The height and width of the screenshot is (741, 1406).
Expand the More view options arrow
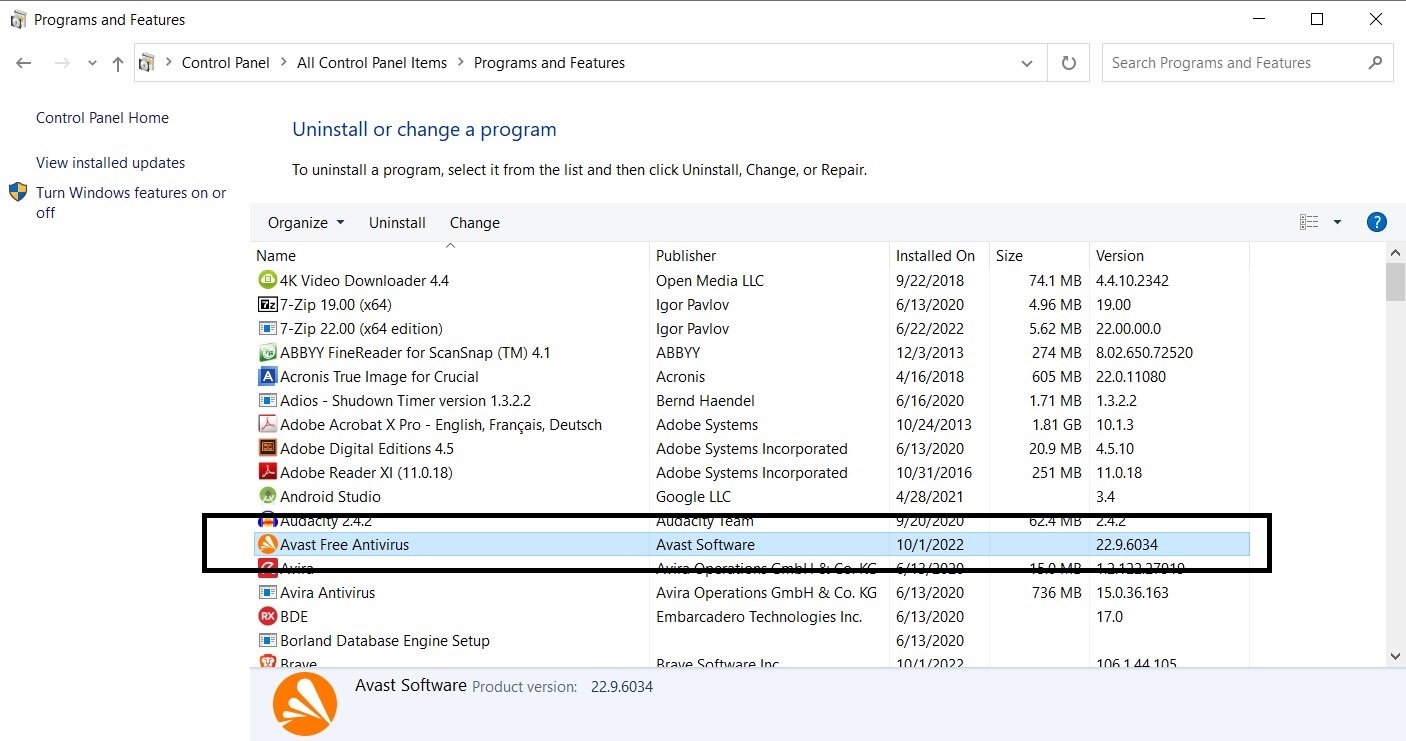1337,222
